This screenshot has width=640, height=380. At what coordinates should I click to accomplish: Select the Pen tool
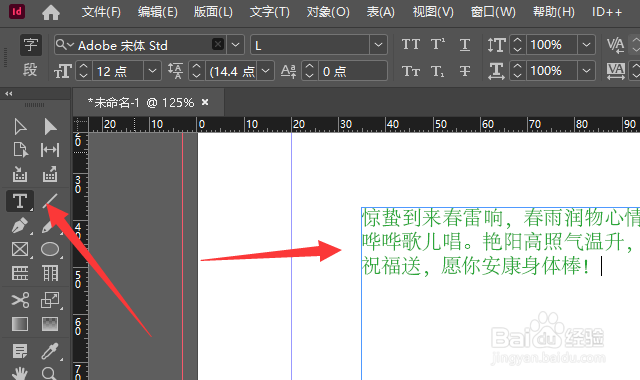tap(20, 225)
